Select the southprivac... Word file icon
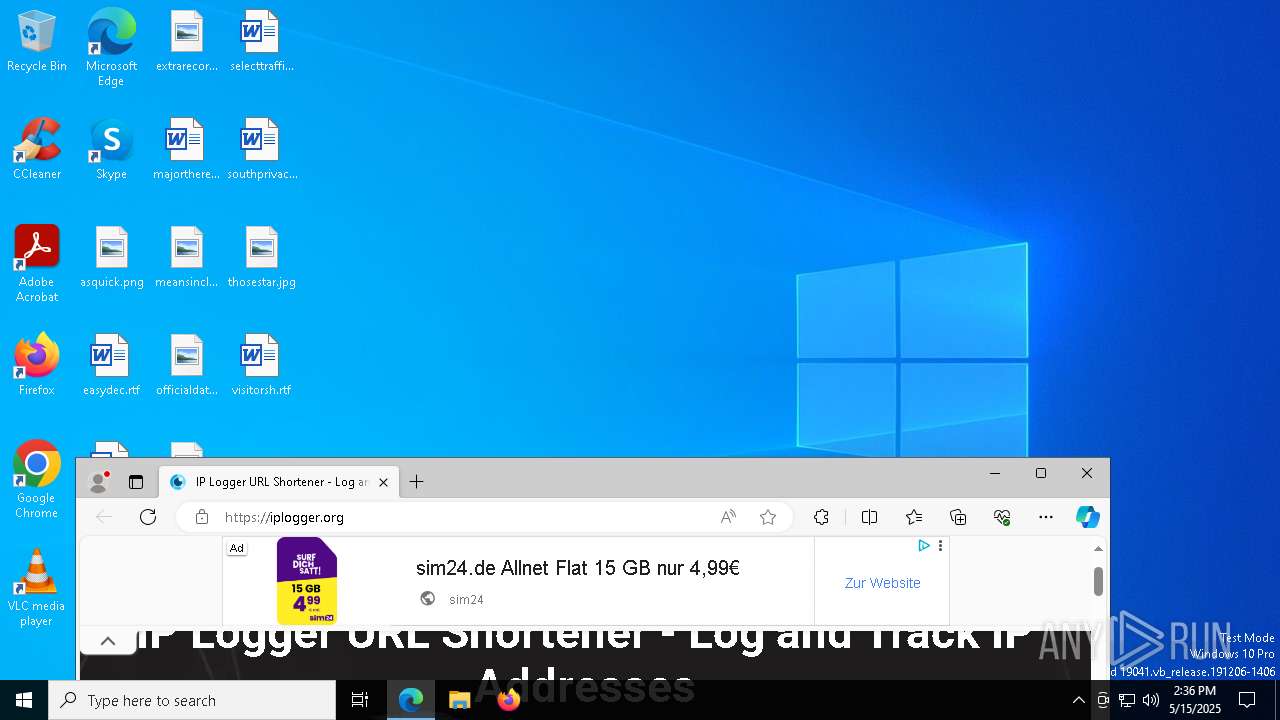 coord(261,150)
